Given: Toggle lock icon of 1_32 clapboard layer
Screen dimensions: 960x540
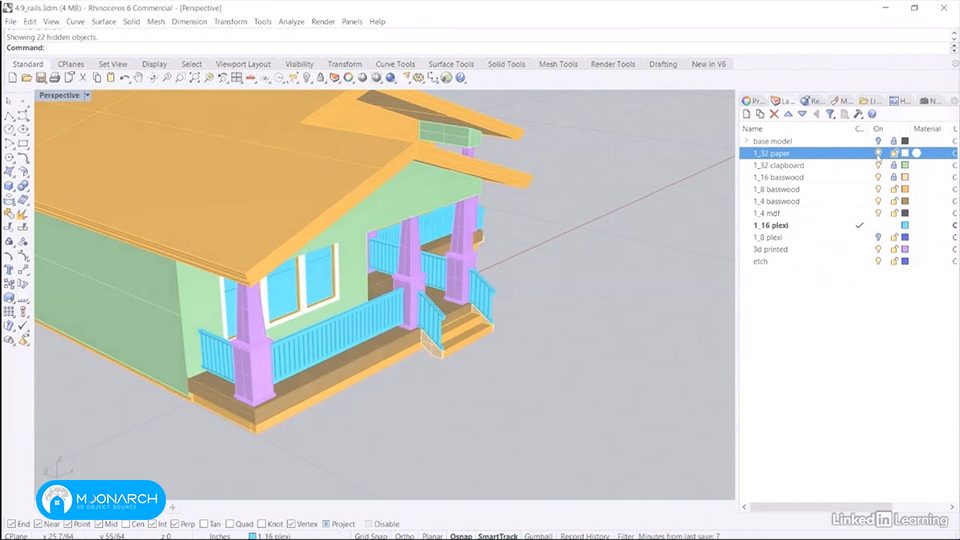Looking at the screenshot, I should [894, 165].
